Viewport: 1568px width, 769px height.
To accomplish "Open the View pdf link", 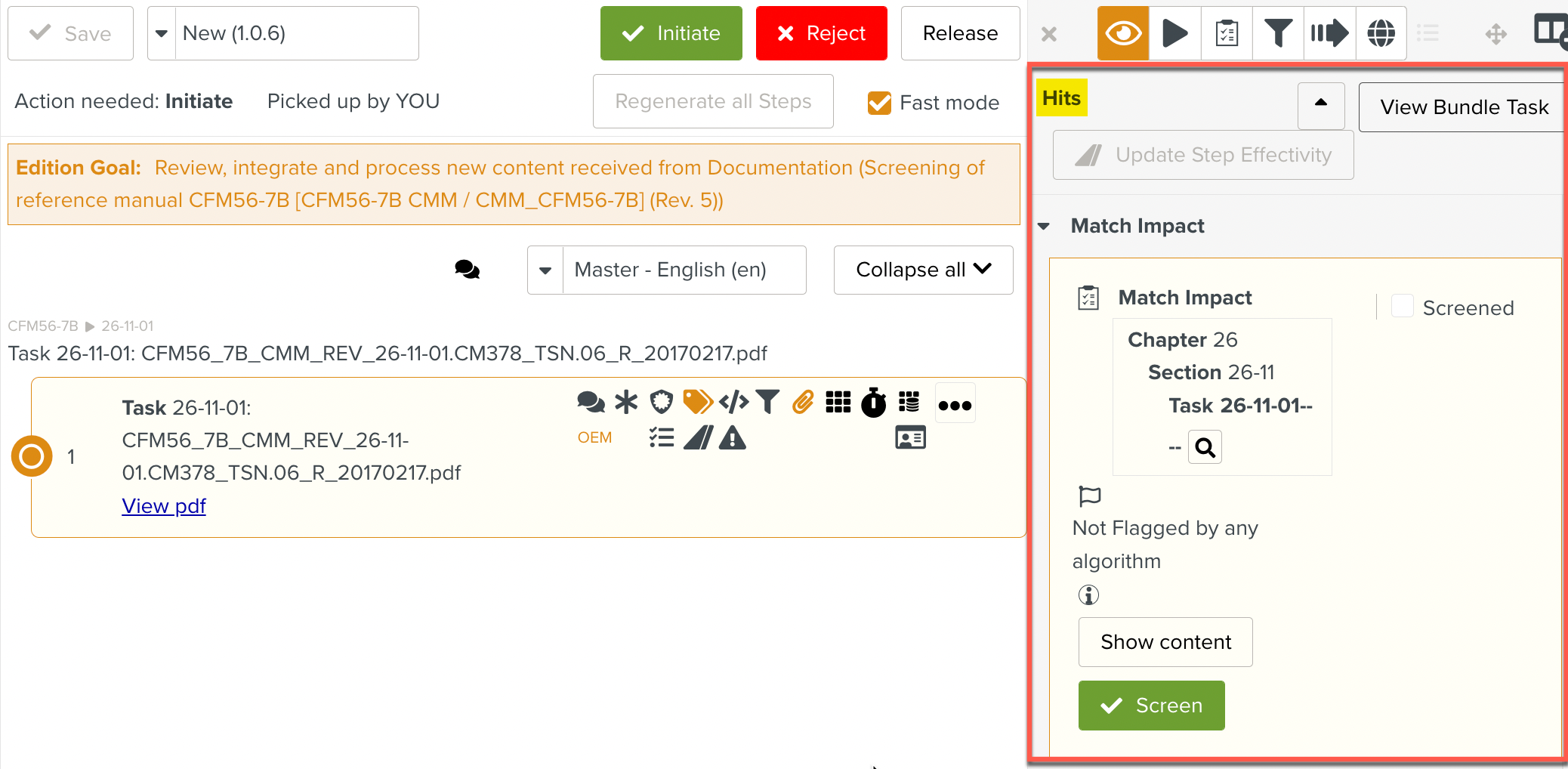I will tap(164, 506).
